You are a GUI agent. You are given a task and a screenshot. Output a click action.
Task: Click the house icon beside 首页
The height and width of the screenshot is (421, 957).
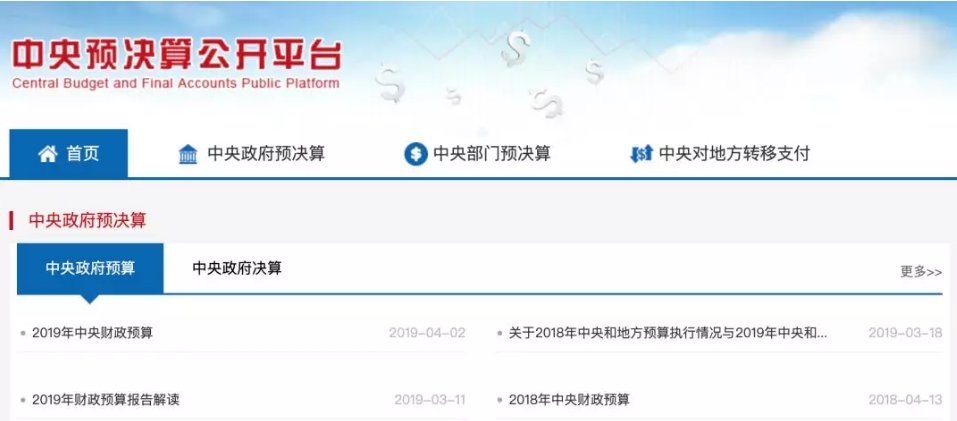coord(47,154)
